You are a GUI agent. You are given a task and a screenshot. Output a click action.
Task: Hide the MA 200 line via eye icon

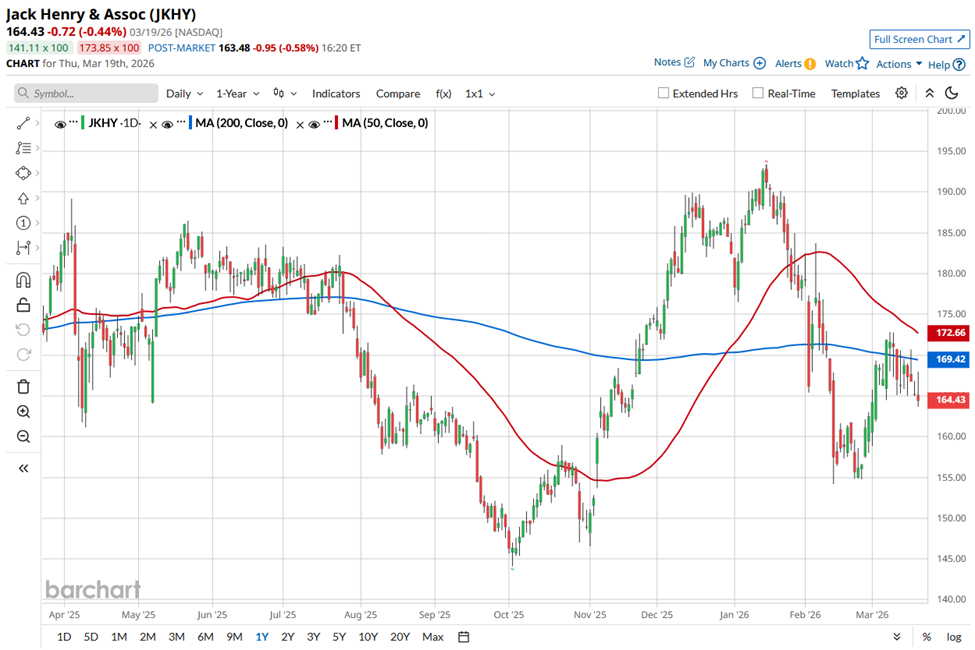(x=167, y=124)
